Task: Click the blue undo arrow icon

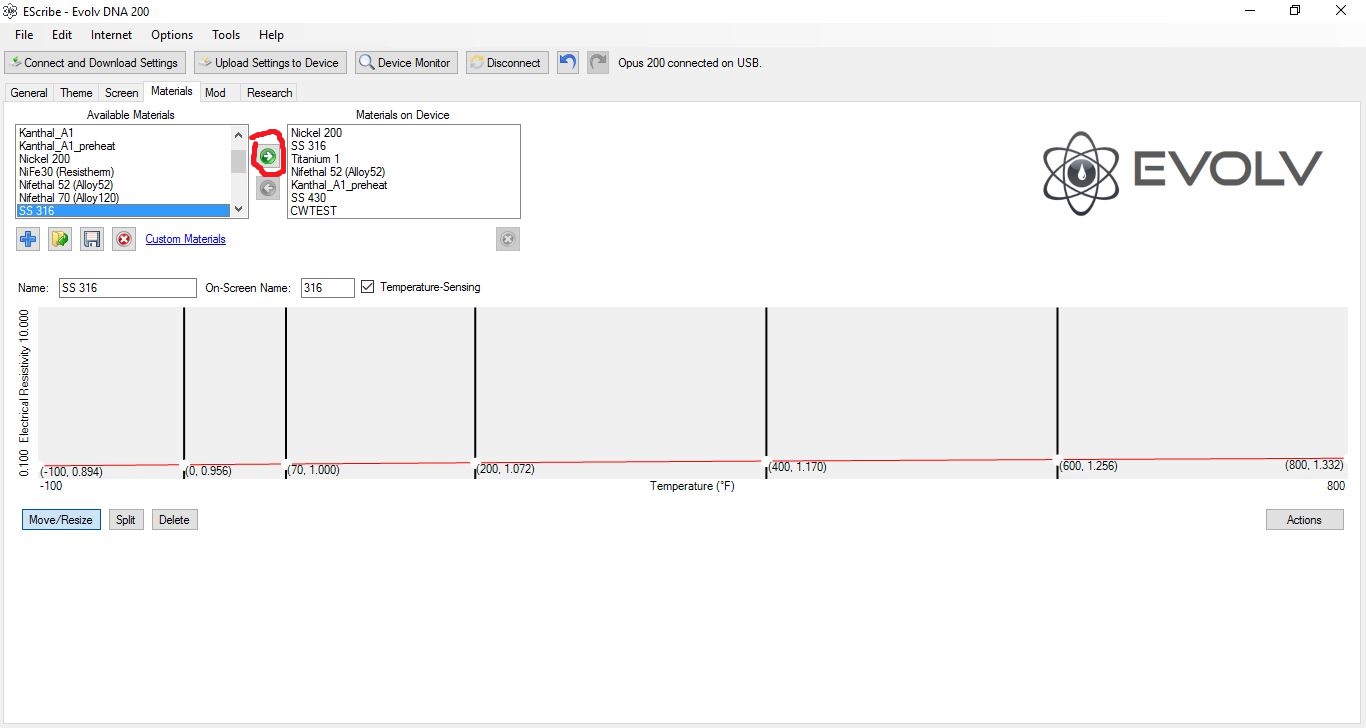Action: coord(568,62)
